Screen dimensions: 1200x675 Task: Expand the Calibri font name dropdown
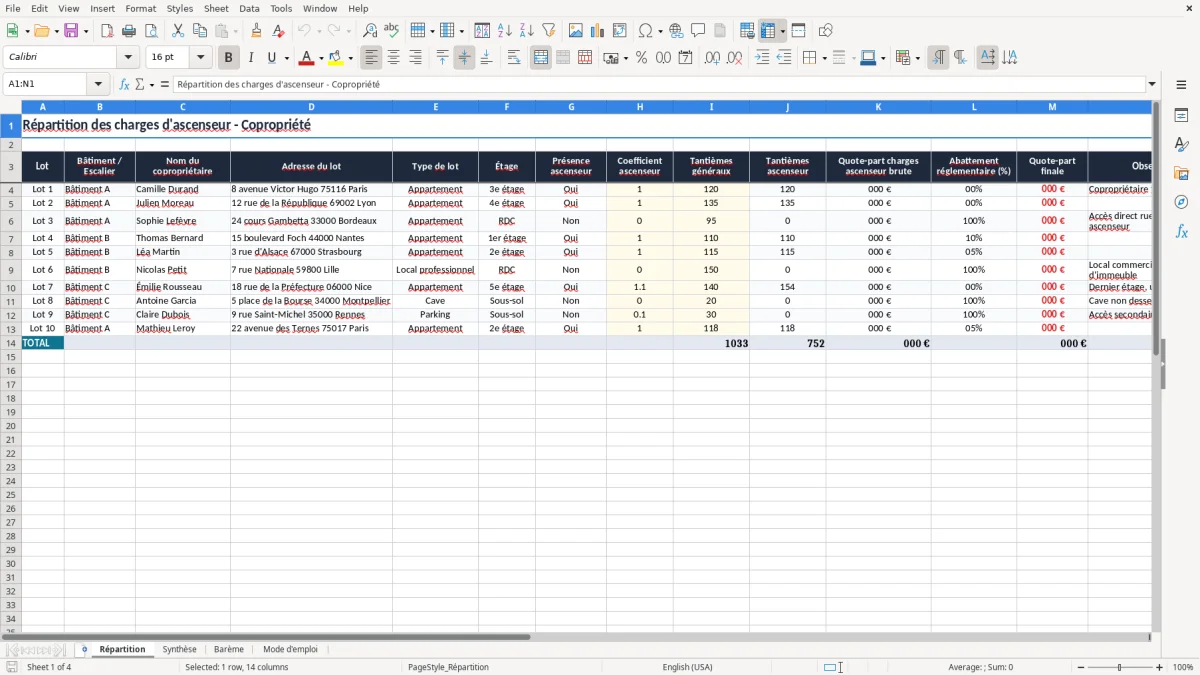(128, 58)
